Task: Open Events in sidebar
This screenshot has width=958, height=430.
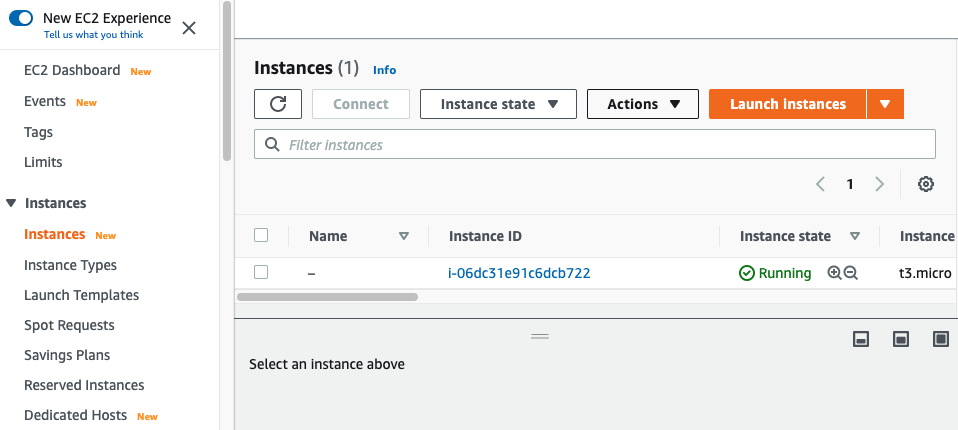Action: [x=45, y=101]
